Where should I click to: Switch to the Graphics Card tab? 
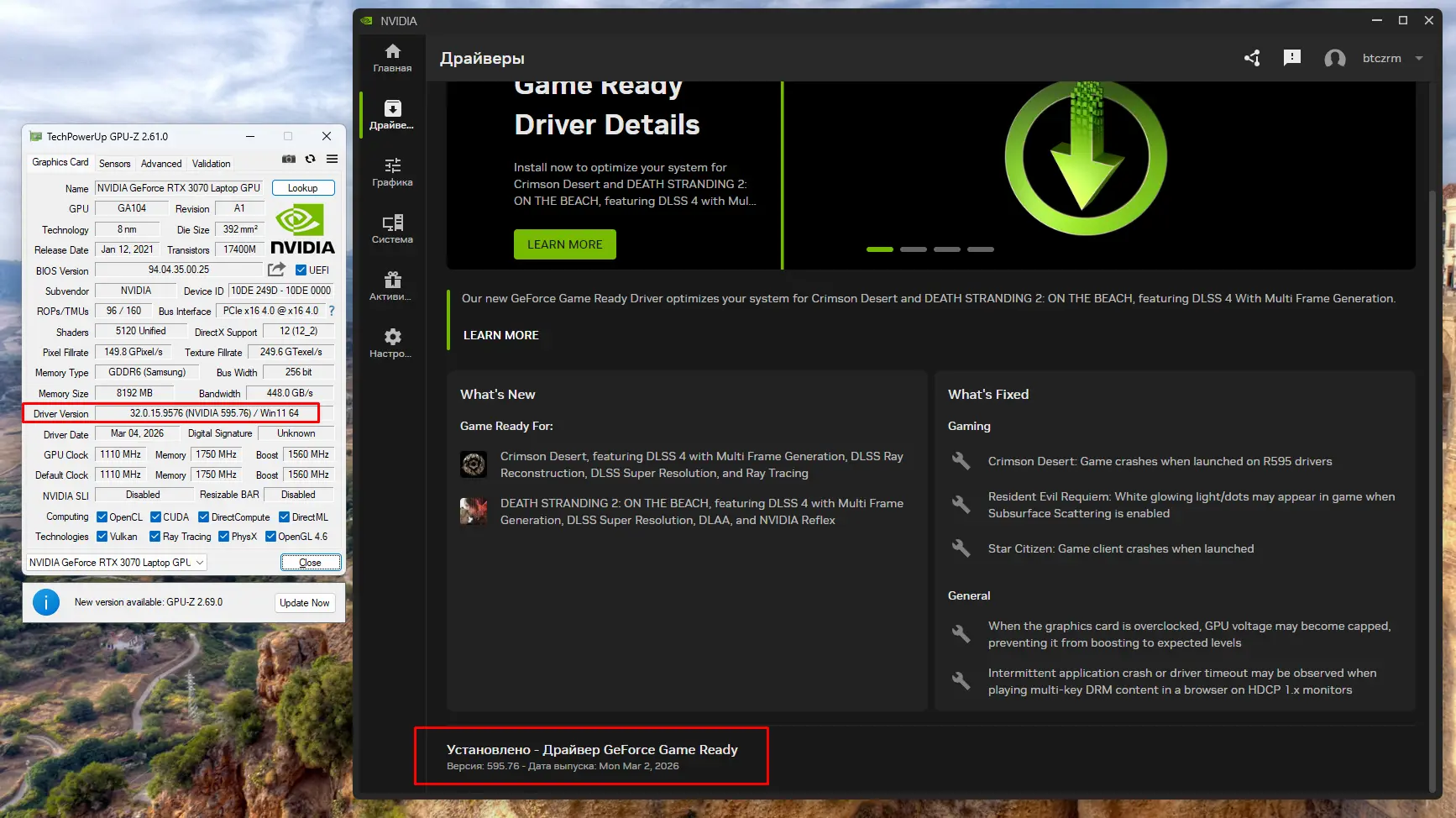60,162
